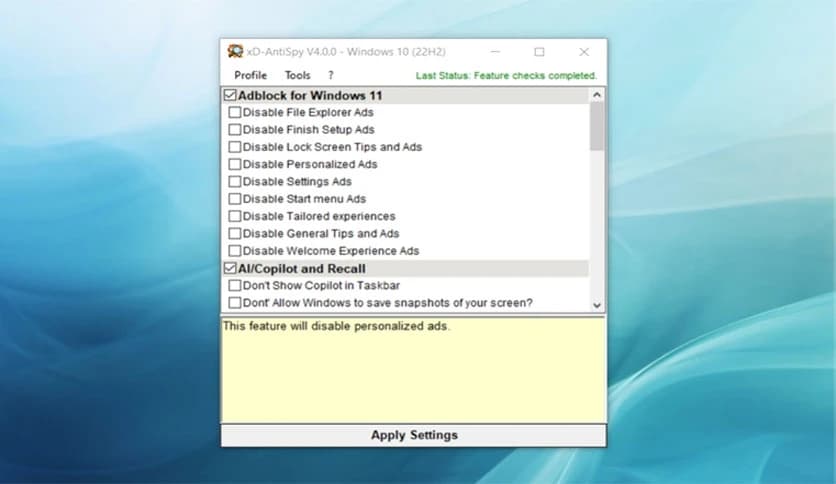The height and width of the screenshot is (484, 836).
Task: Check Disable General Tips and Ads box
Action: point(235,233)
